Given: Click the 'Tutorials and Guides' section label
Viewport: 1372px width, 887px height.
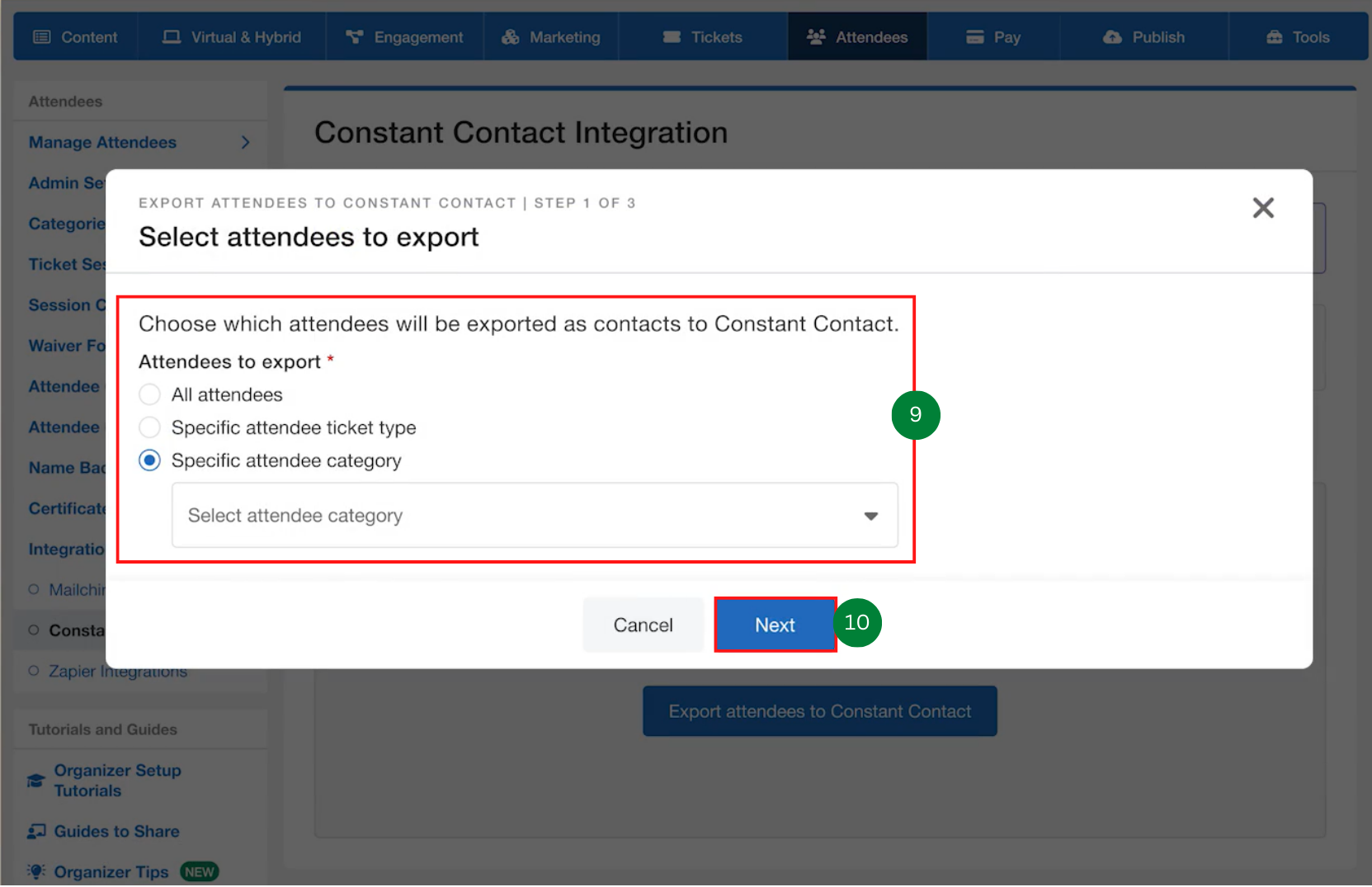Looking at the screenshot, I should [x=102, y=730].
